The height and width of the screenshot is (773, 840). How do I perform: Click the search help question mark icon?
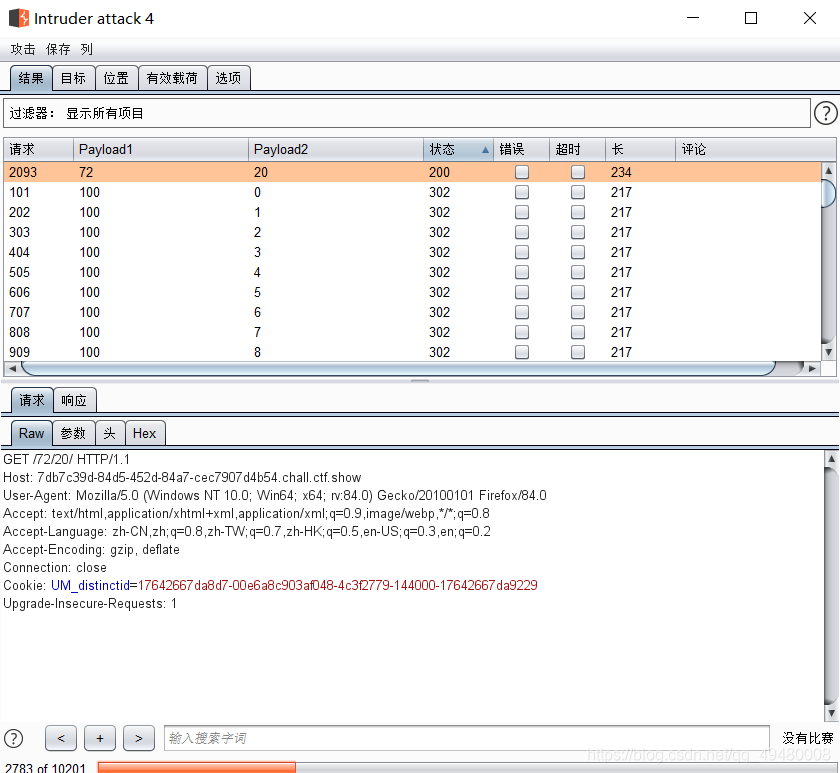(13, 738)
